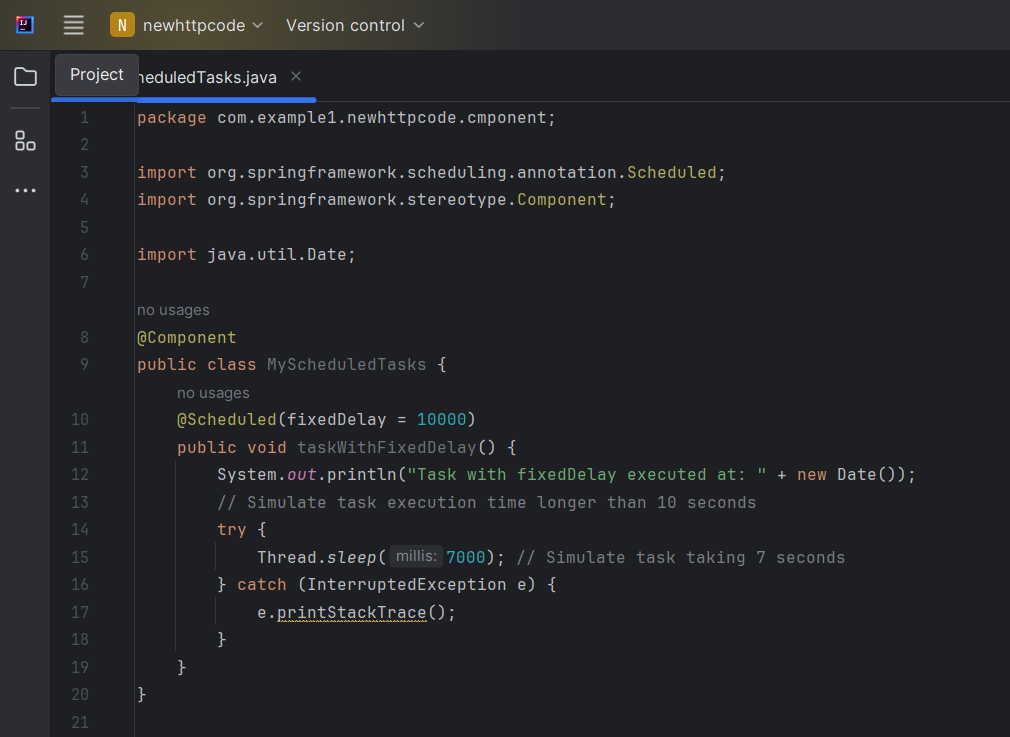Screen dimensions: 1010x737
Task: Open More Tool Windows via ellipsis icon
Action: tap(25, 190)
